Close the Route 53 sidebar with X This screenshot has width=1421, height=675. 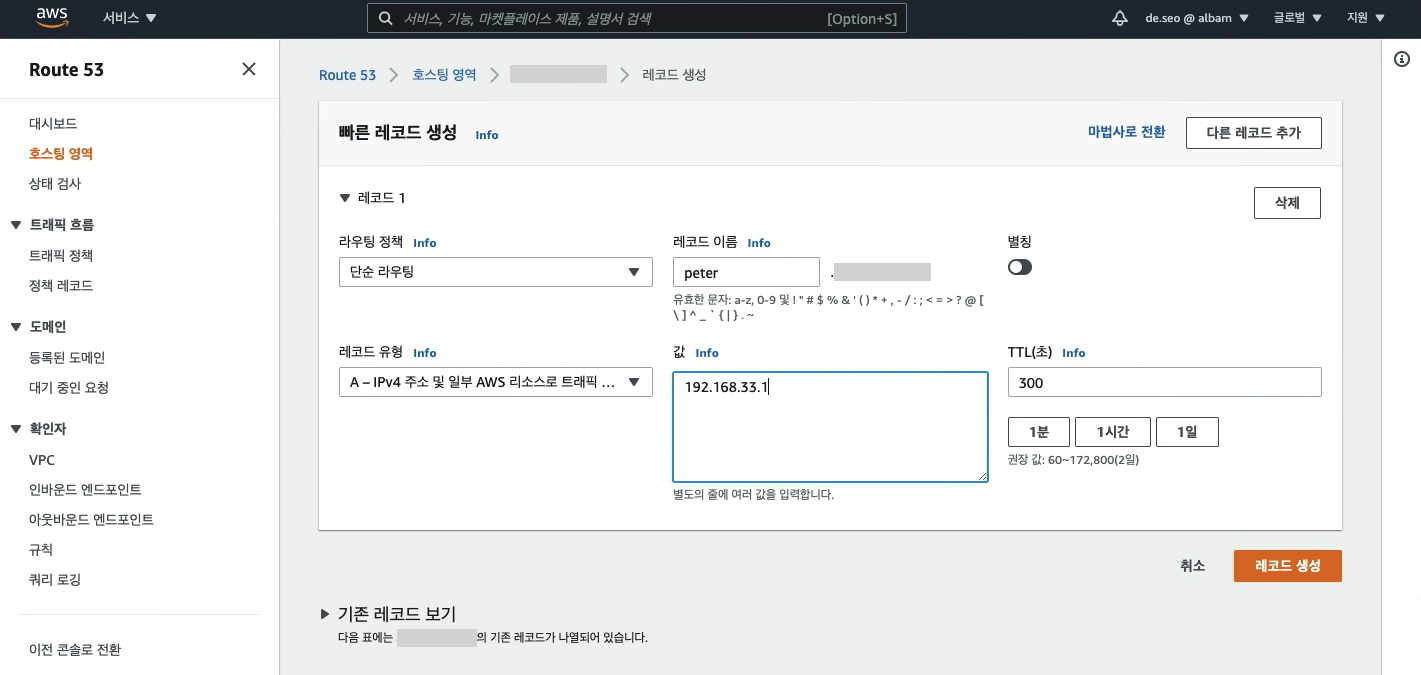pos(249,69)
